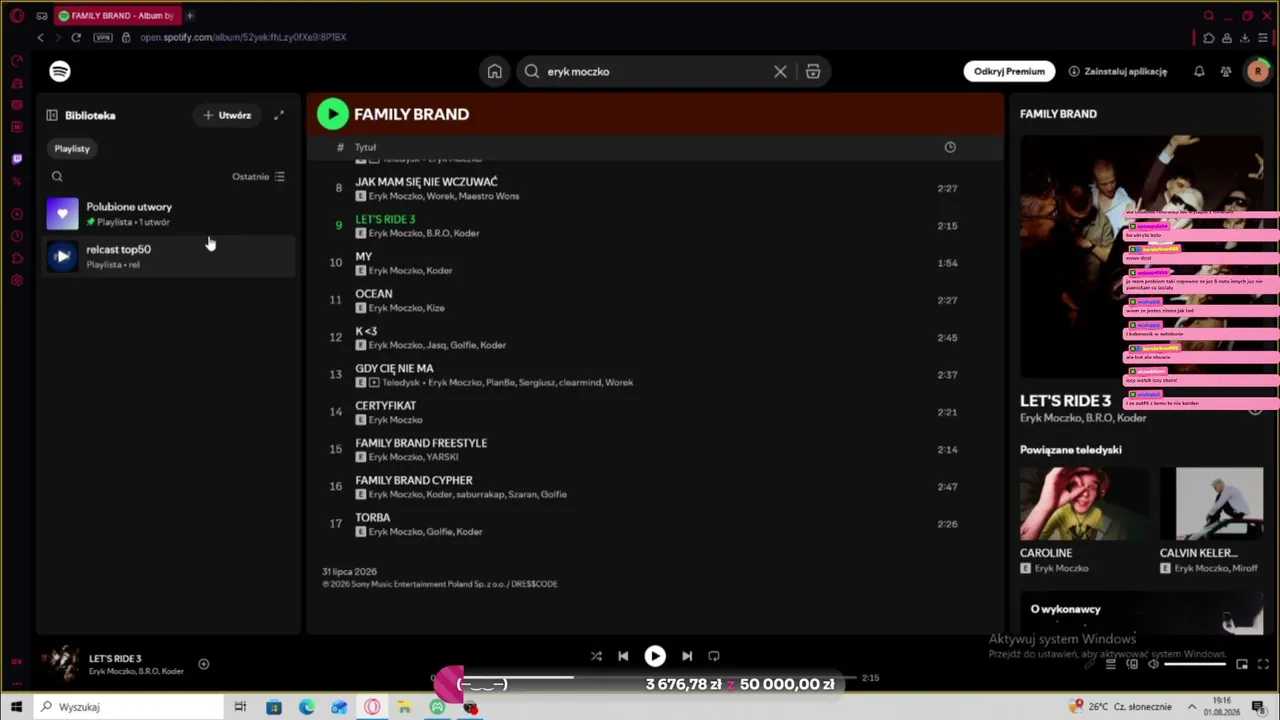Screen dimensions: 1280x720
Task: Skip to the next track
Action: [x=687, y=656]
